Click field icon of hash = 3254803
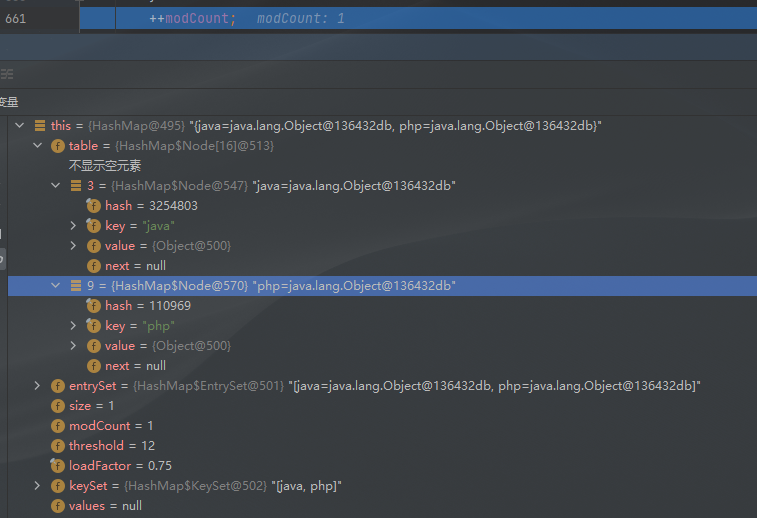This screenshot has height=518, width=757. coord(93,206)
